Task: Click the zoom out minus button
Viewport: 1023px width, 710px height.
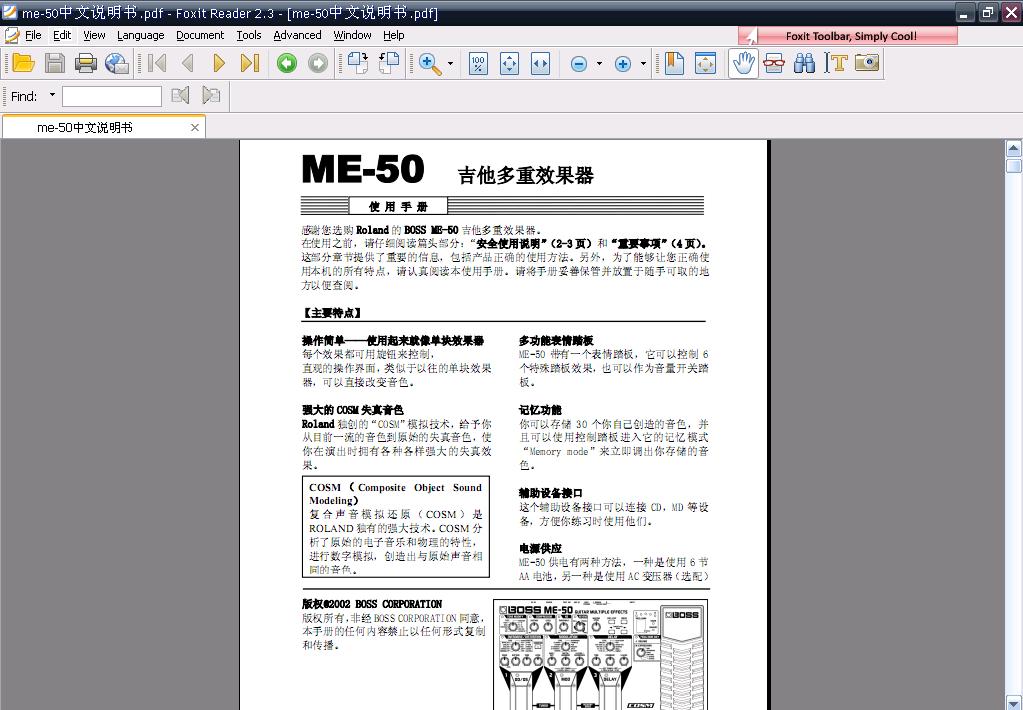Action: 579,64
